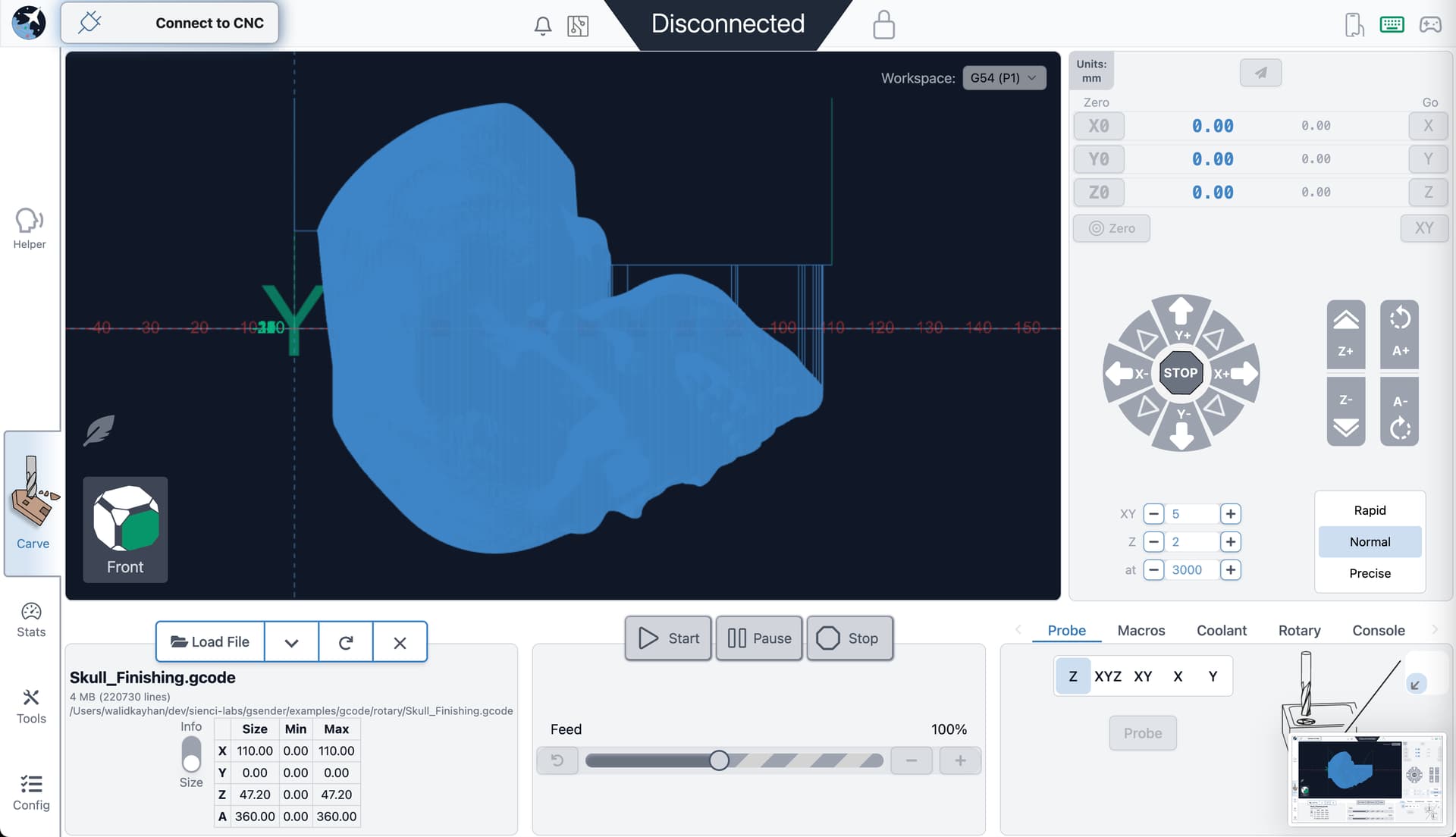The image size is (1456, 837).
Task: Open the Helper sidebar panel
Action: 30,228
